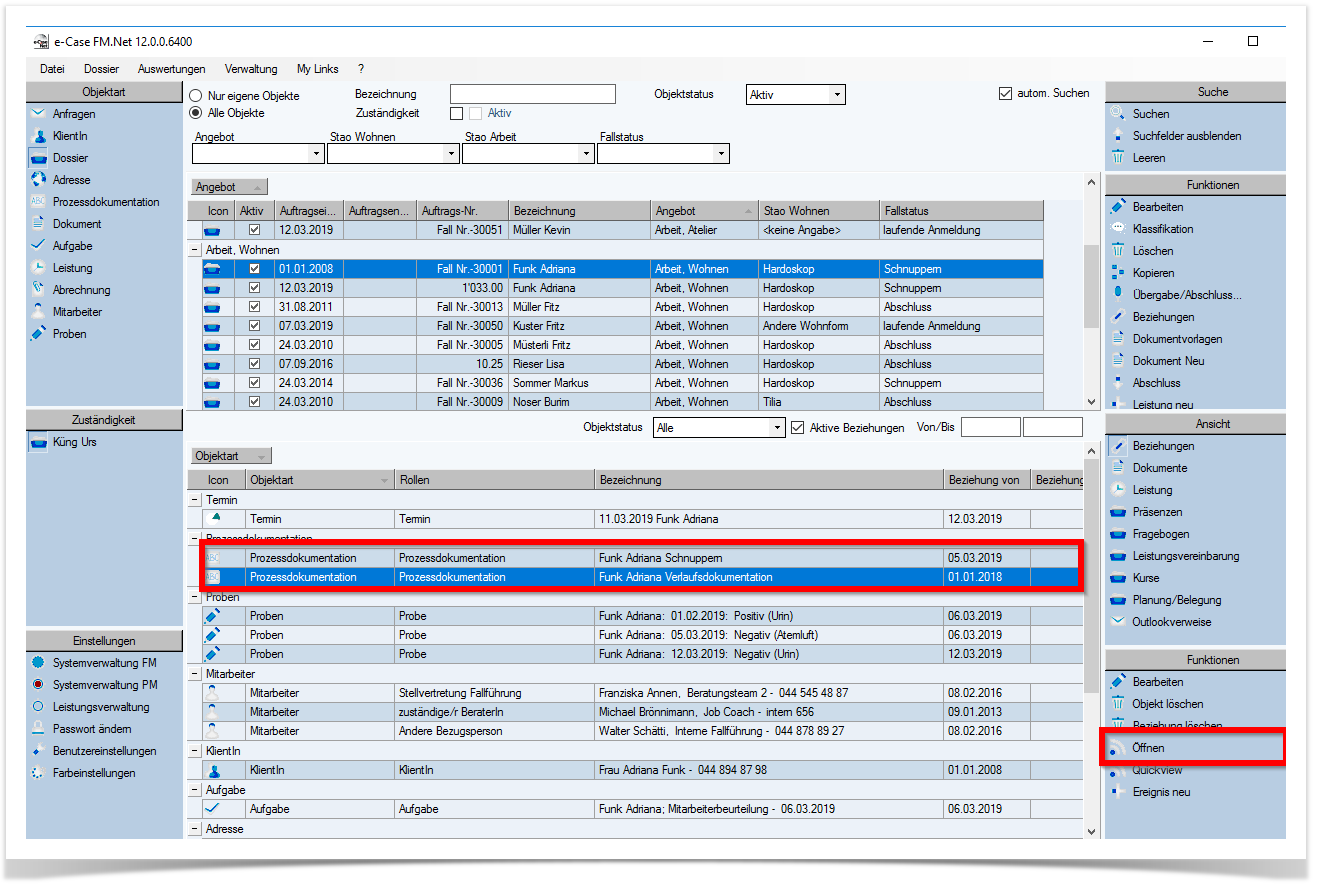Viewport: 1320px width, 888px height.
Task: Open Adresse via its globe icon
Action: [38, 180]
